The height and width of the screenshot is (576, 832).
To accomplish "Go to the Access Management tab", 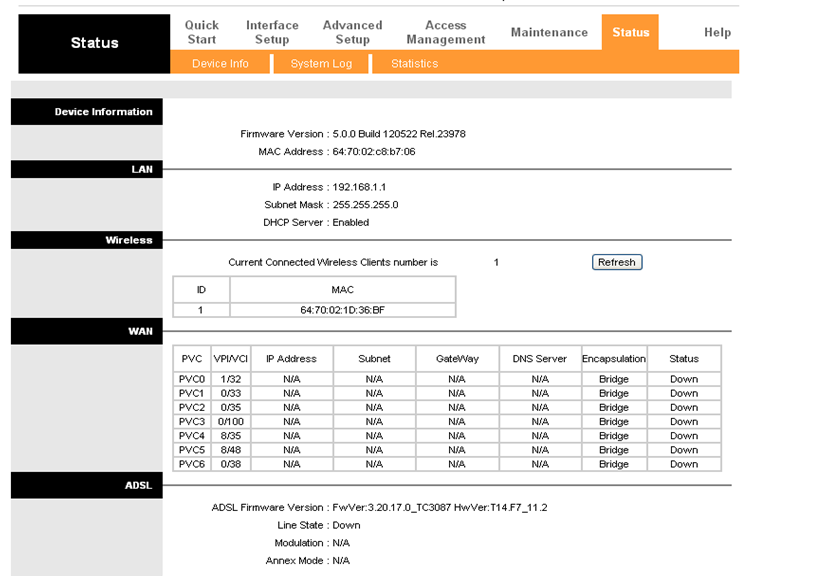I will (x=446, y=32).
